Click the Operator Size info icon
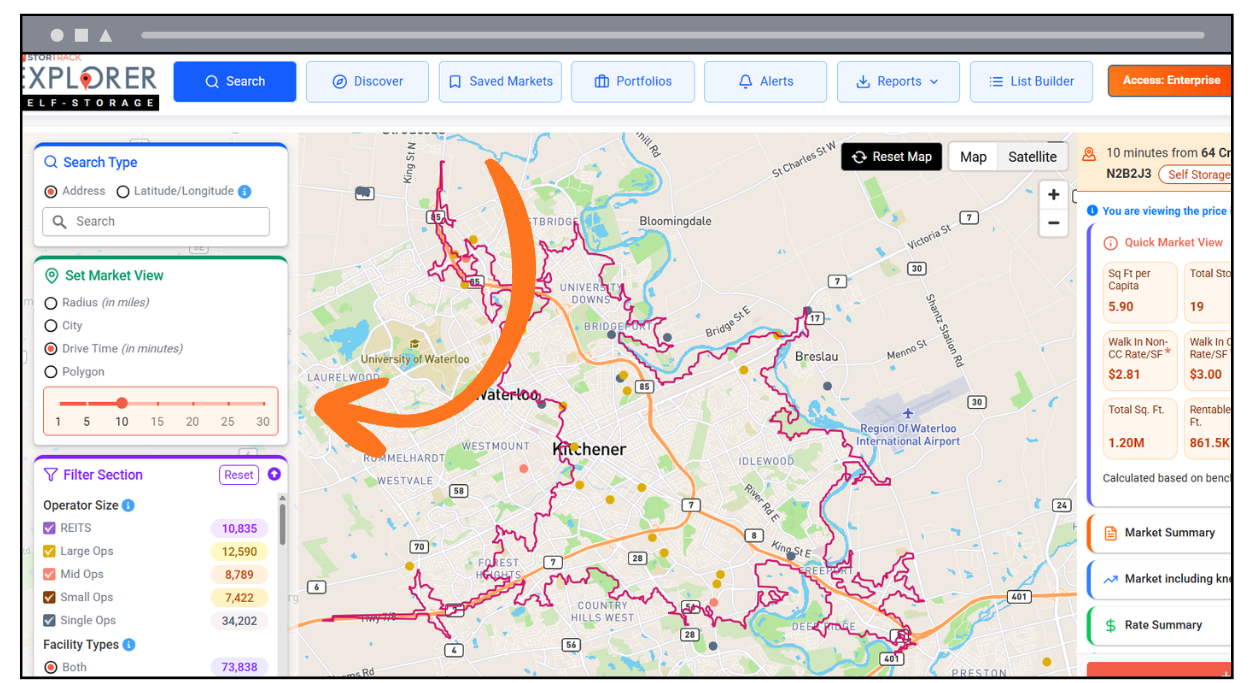Screen dimensions: 1254x683 pyautogui.click(x=128, y=506)
